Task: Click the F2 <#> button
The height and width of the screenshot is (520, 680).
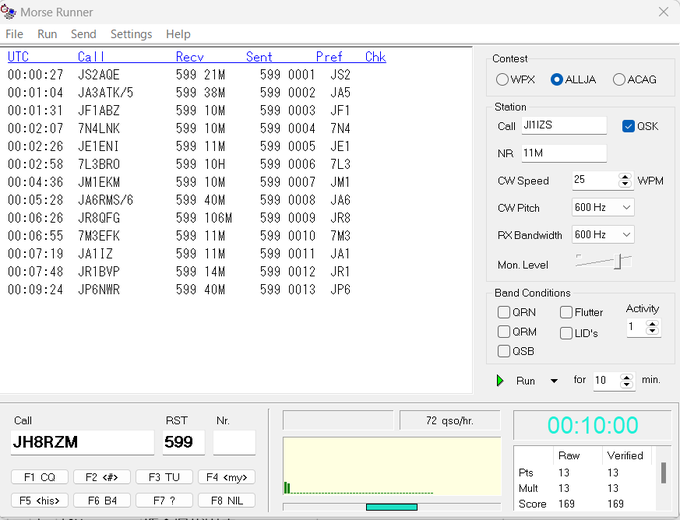Action: (102, 477)
